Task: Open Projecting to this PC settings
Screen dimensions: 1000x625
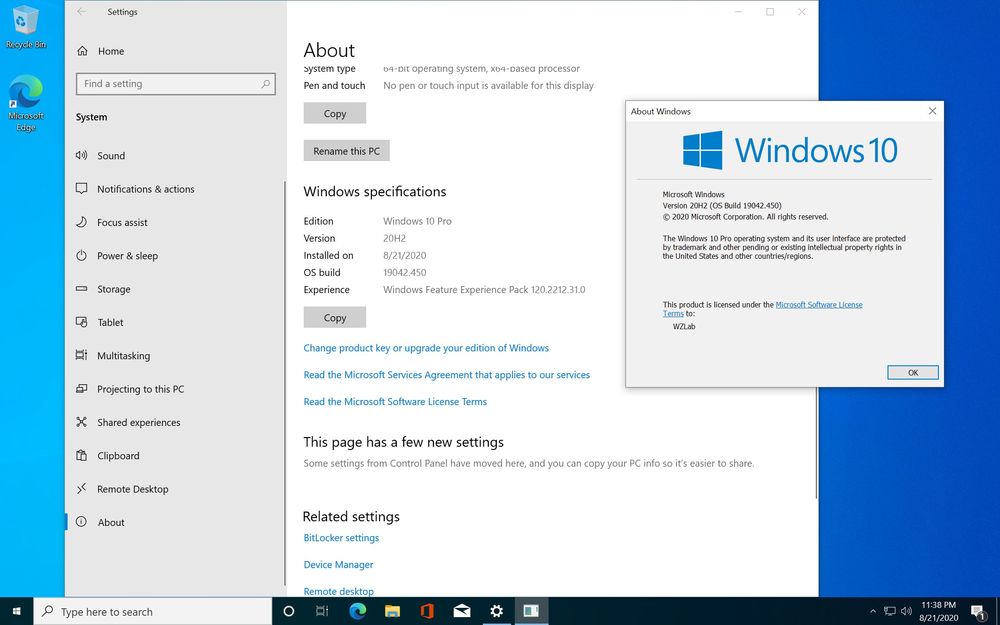Action: pyautogui.click(x=140, y=389)
